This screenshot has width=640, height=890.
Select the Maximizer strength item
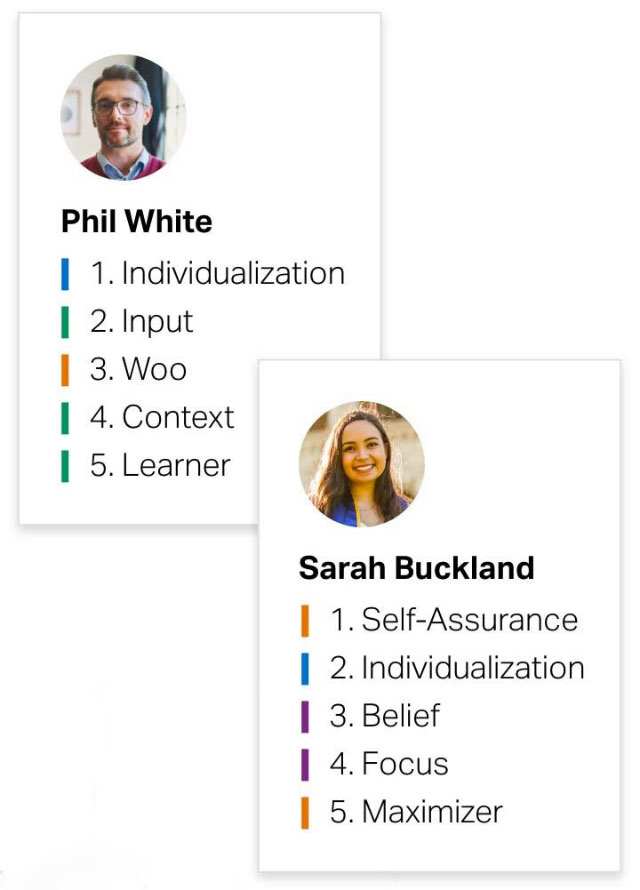point(415,812)
